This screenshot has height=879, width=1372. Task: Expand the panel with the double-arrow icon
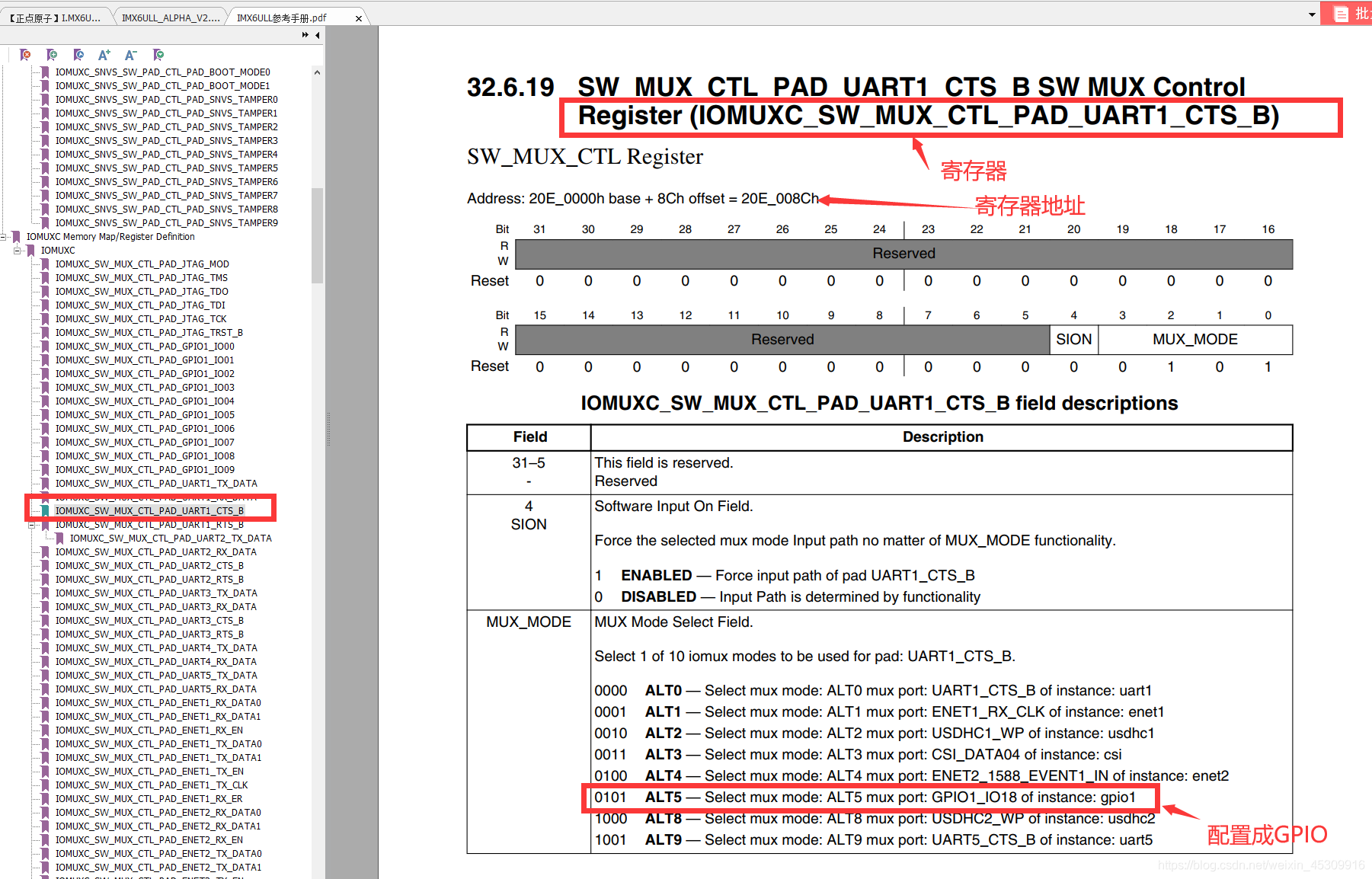pos(305,35)
